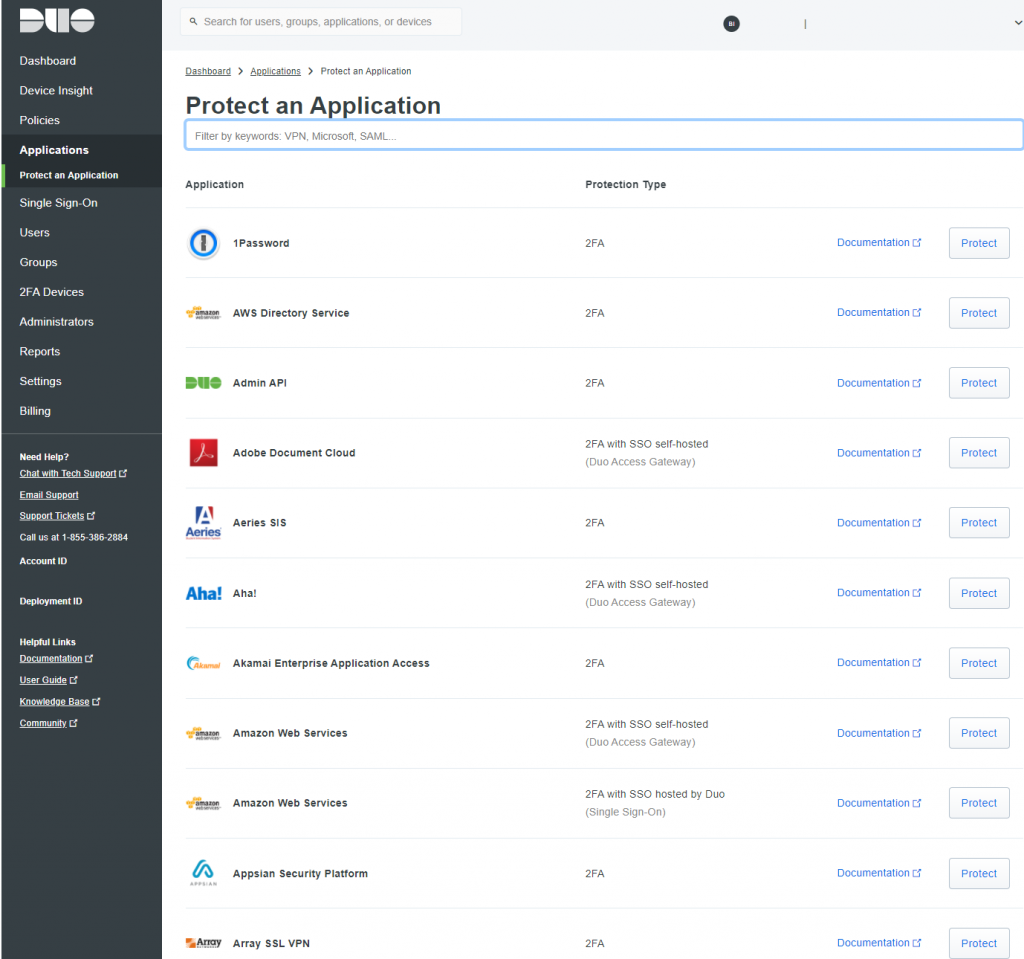This screenshot has height=959, width=1024.
Task: Select Applications in the sidebar
Action: pyautogui.click(x=54, y=150)
